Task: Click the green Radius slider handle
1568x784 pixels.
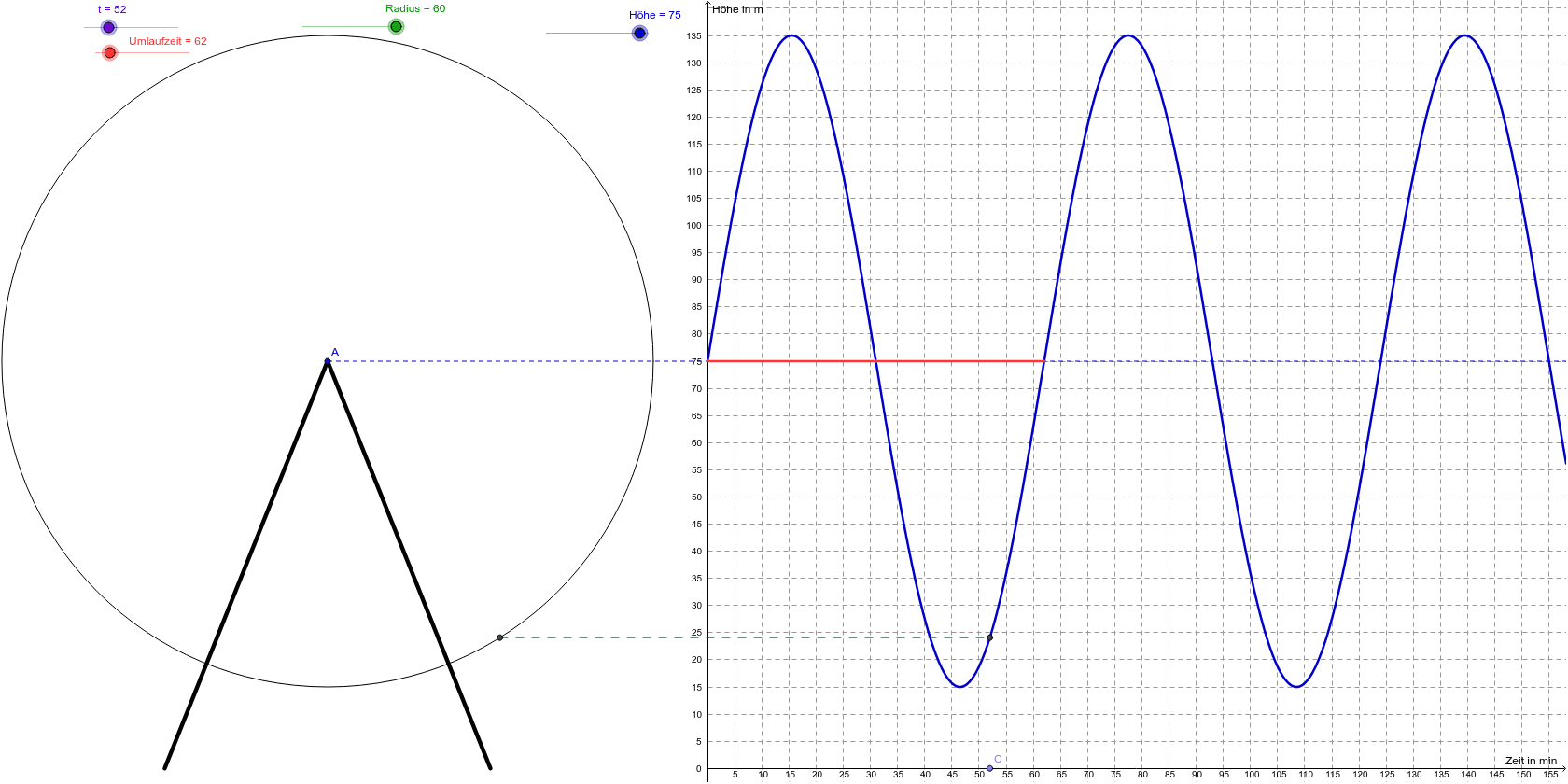Action: [x=396, y=26]
